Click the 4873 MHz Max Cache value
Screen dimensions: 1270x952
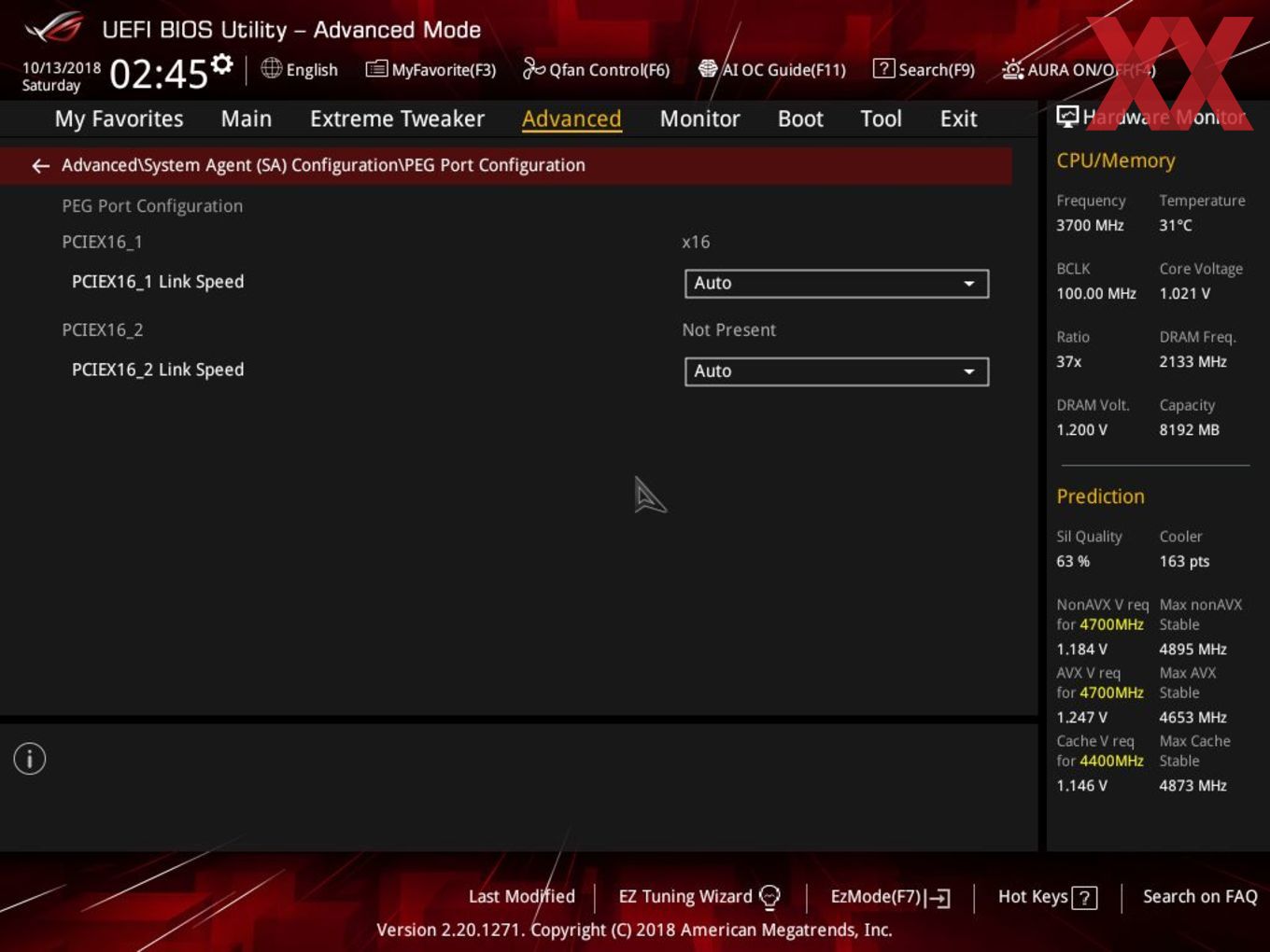click(x=1192, y=786)
